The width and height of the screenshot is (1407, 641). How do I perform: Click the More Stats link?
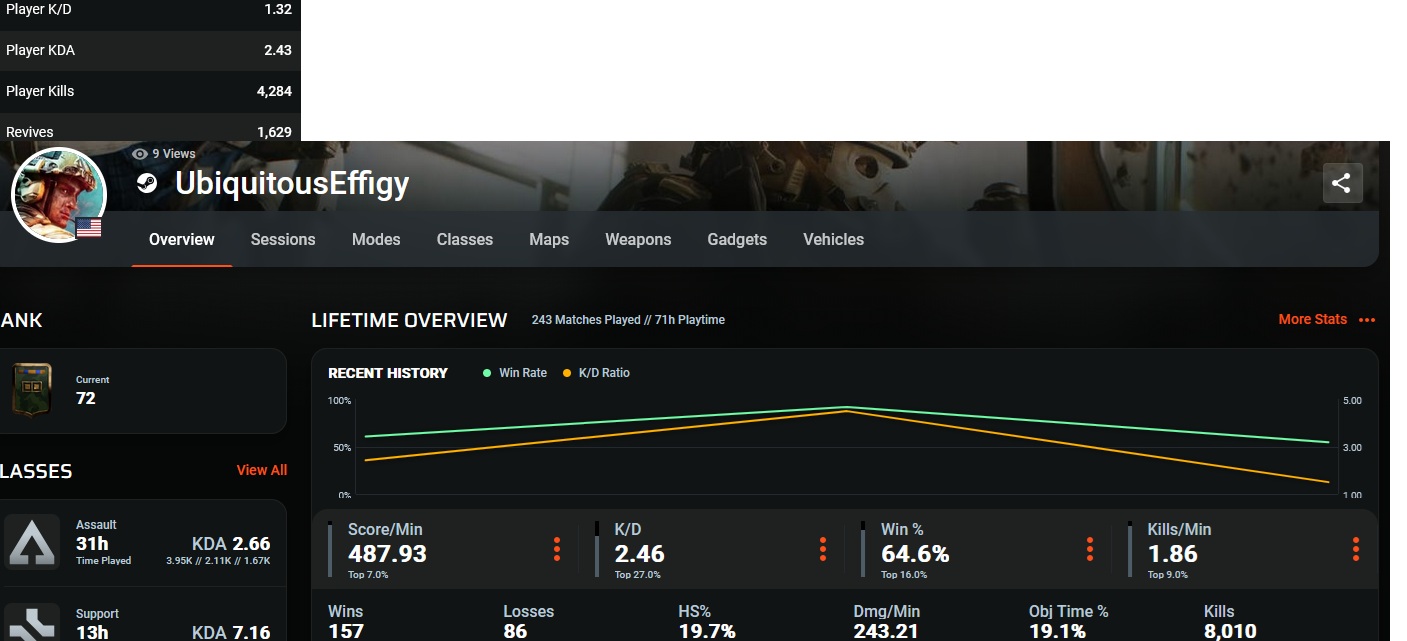tap(1327, 319)
